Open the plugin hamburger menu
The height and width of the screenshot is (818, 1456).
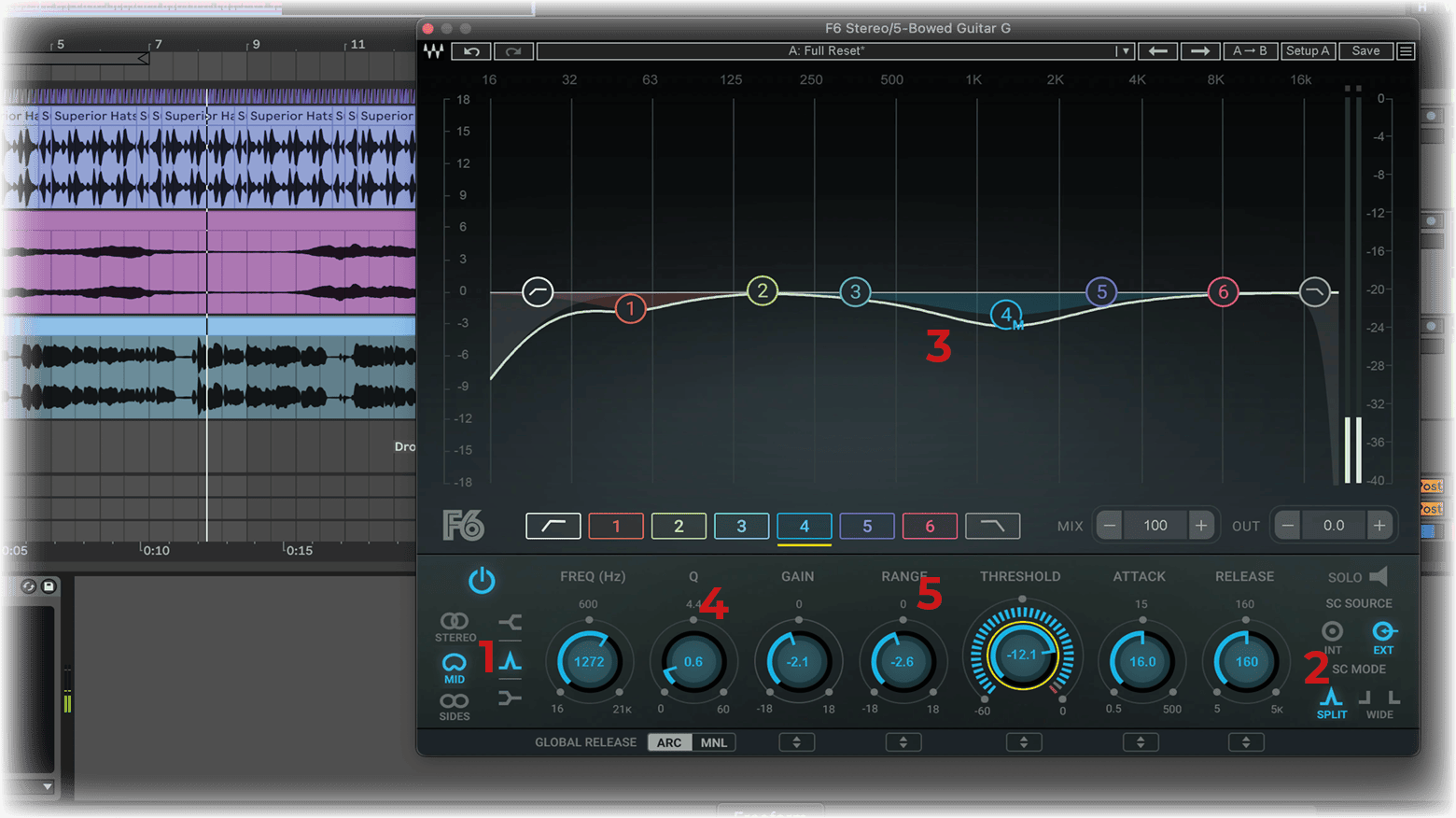pos(1405,51)
